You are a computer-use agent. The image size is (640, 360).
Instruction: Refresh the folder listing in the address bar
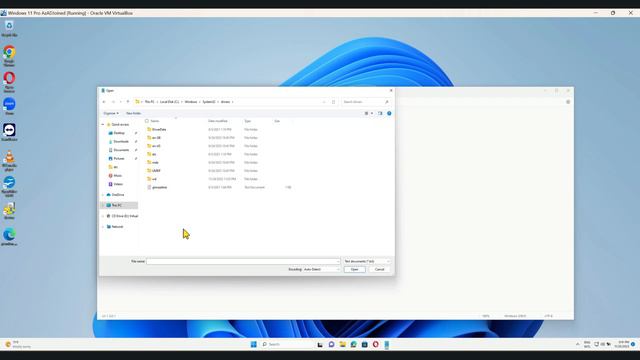click(x=333, y=102)
